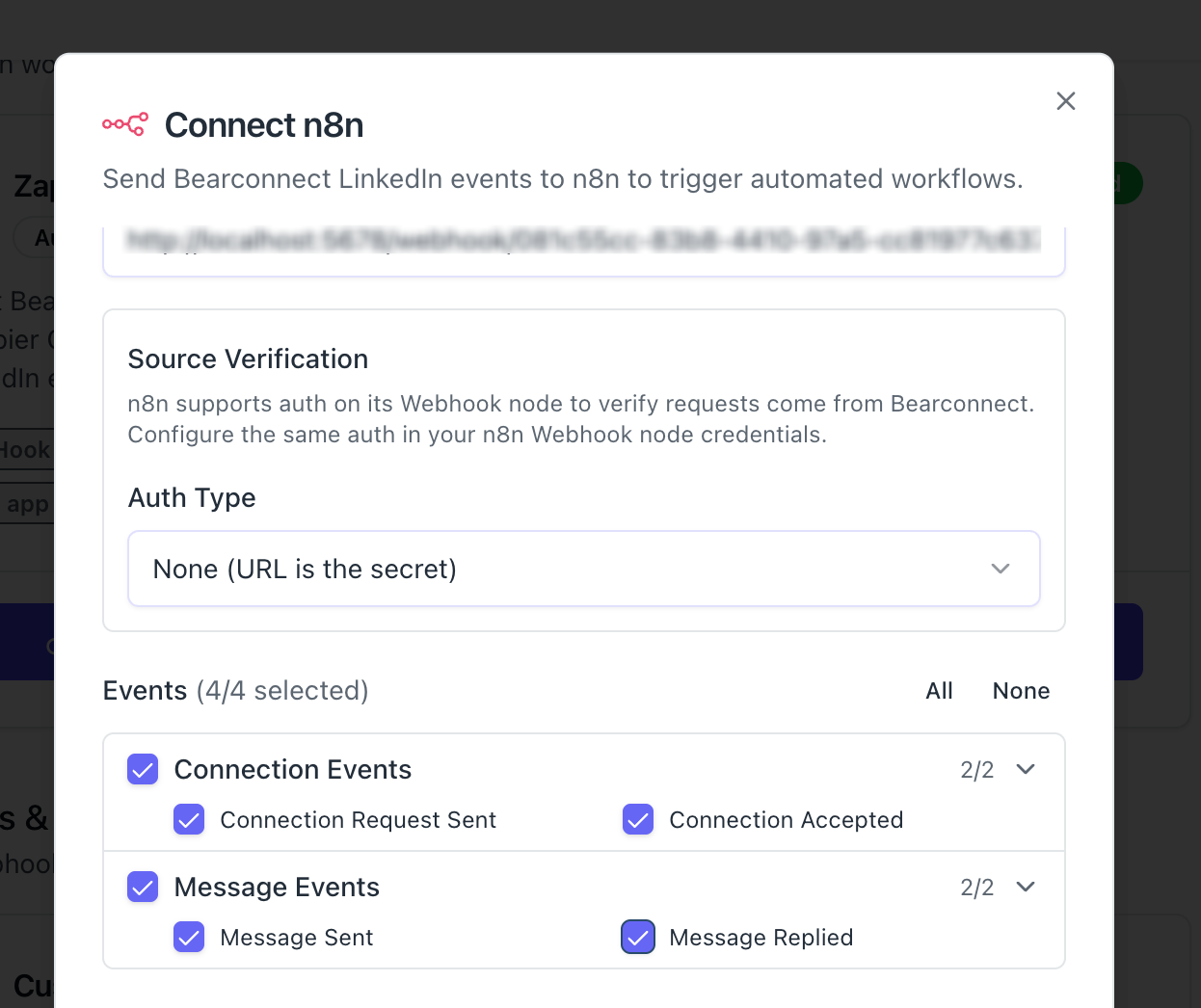Click the Source Verification heading
The width and height of the screenshot is (1201, 1008).
pos(248,358)
